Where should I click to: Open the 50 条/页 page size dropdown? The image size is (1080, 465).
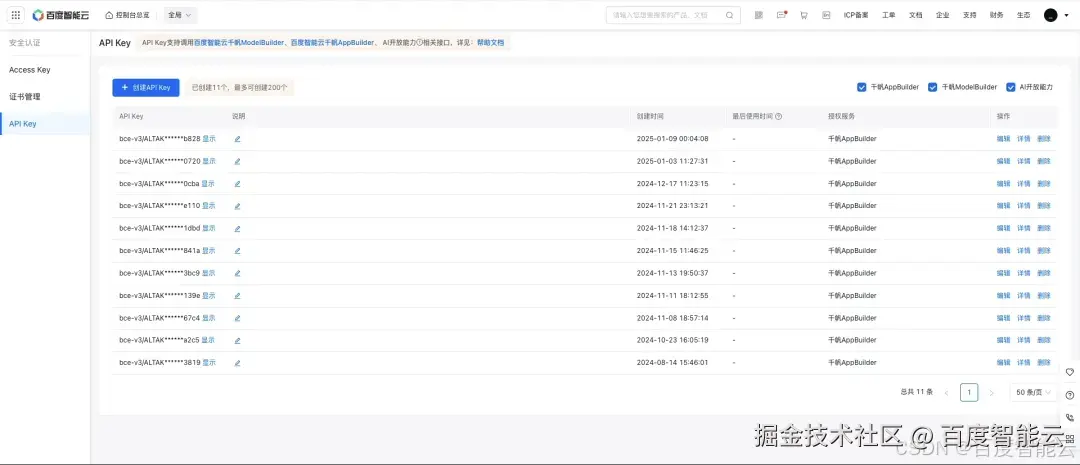[1033, 393]
